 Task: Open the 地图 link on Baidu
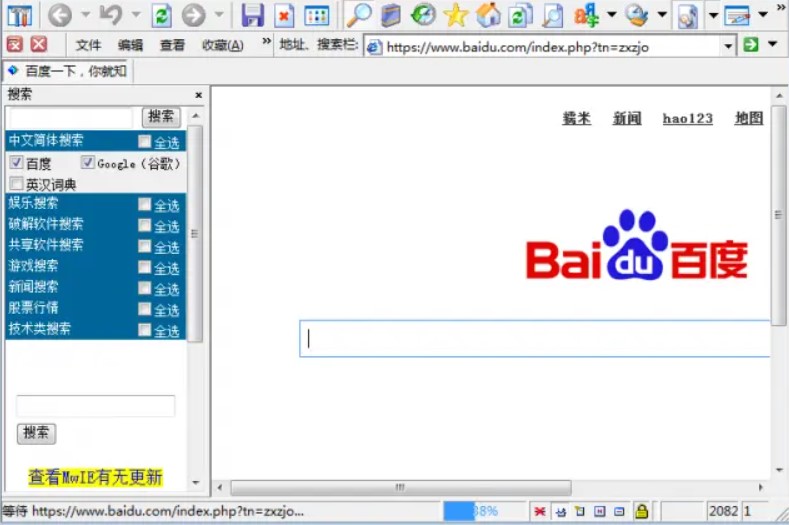click(749, 118)
